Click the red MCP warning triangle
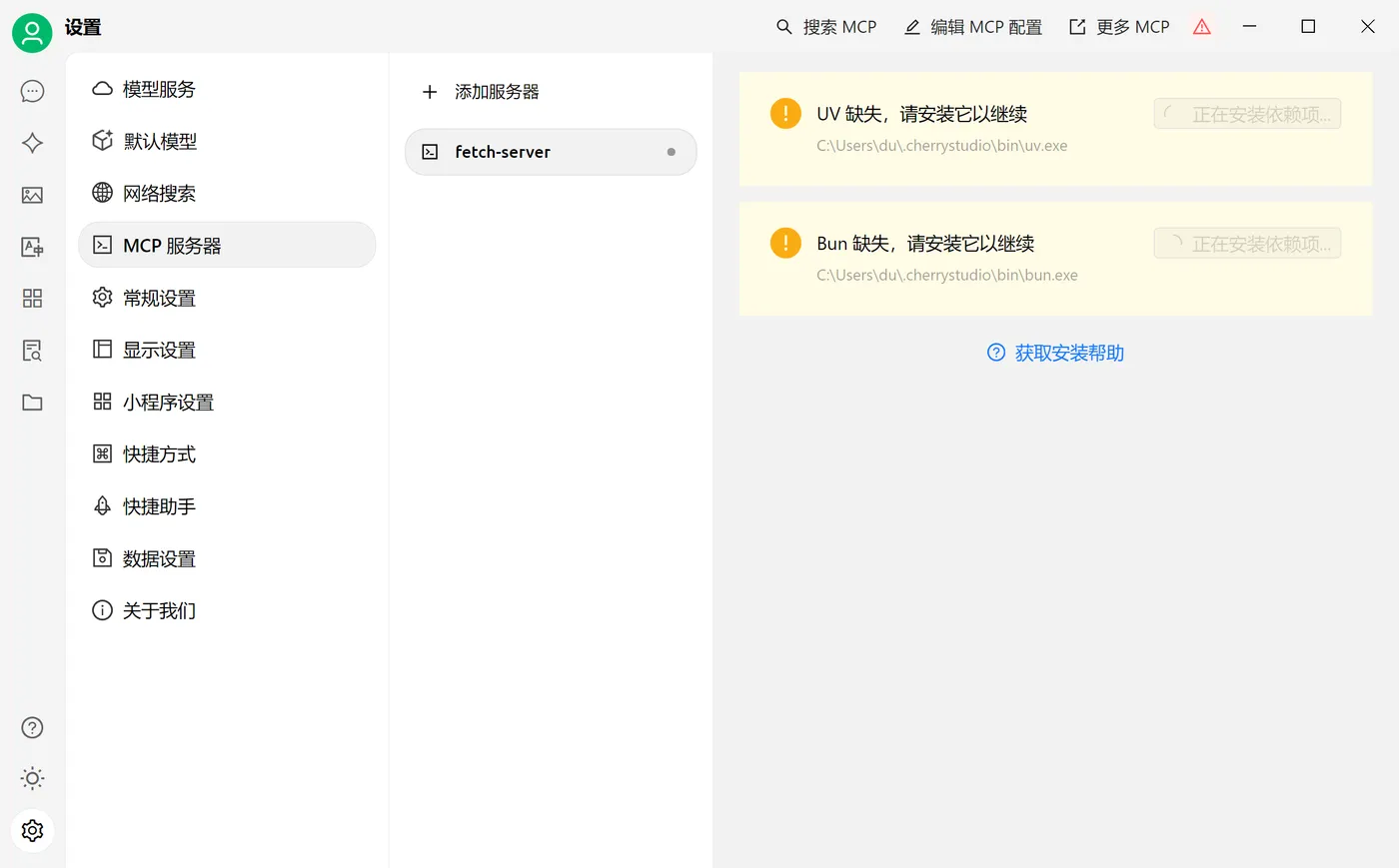The image size is (1399, 868). [x=1201, y=27]
